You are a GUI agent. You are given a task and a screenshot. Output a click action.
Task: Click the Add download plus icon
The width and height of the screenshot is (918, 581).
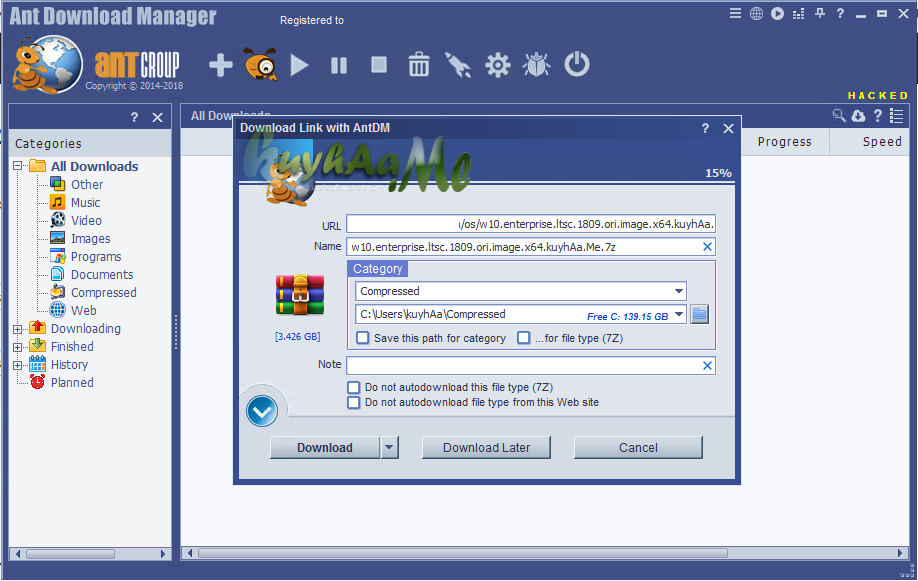click(x=221, y=65)
